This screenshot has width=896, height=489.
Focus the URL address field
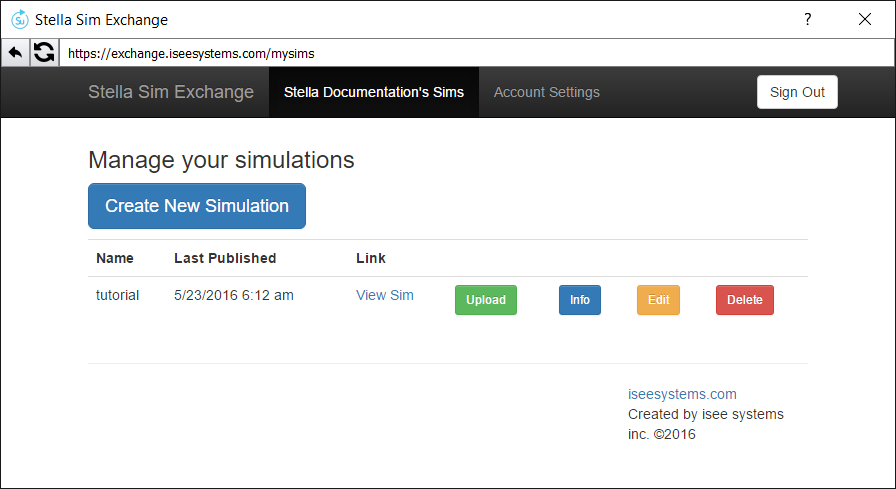(x=470, y=53)
